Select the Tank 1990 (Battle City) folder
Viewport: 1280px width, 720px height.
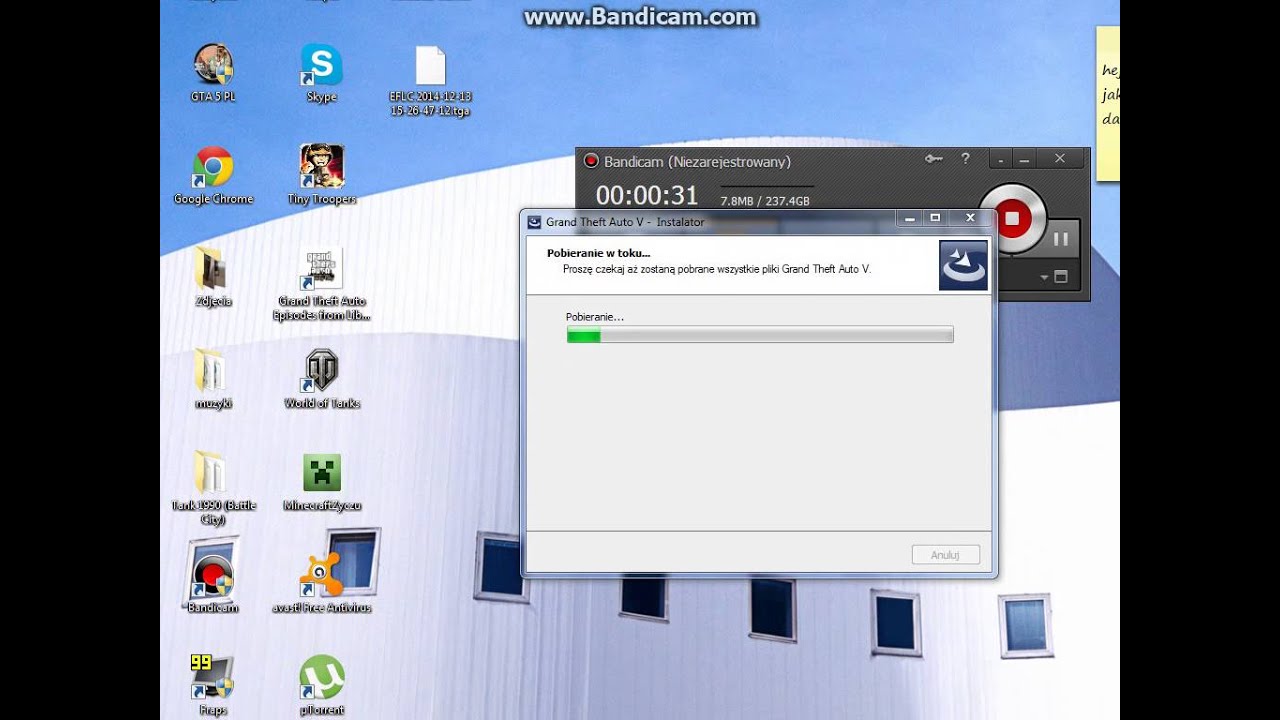tap(213, 487)
